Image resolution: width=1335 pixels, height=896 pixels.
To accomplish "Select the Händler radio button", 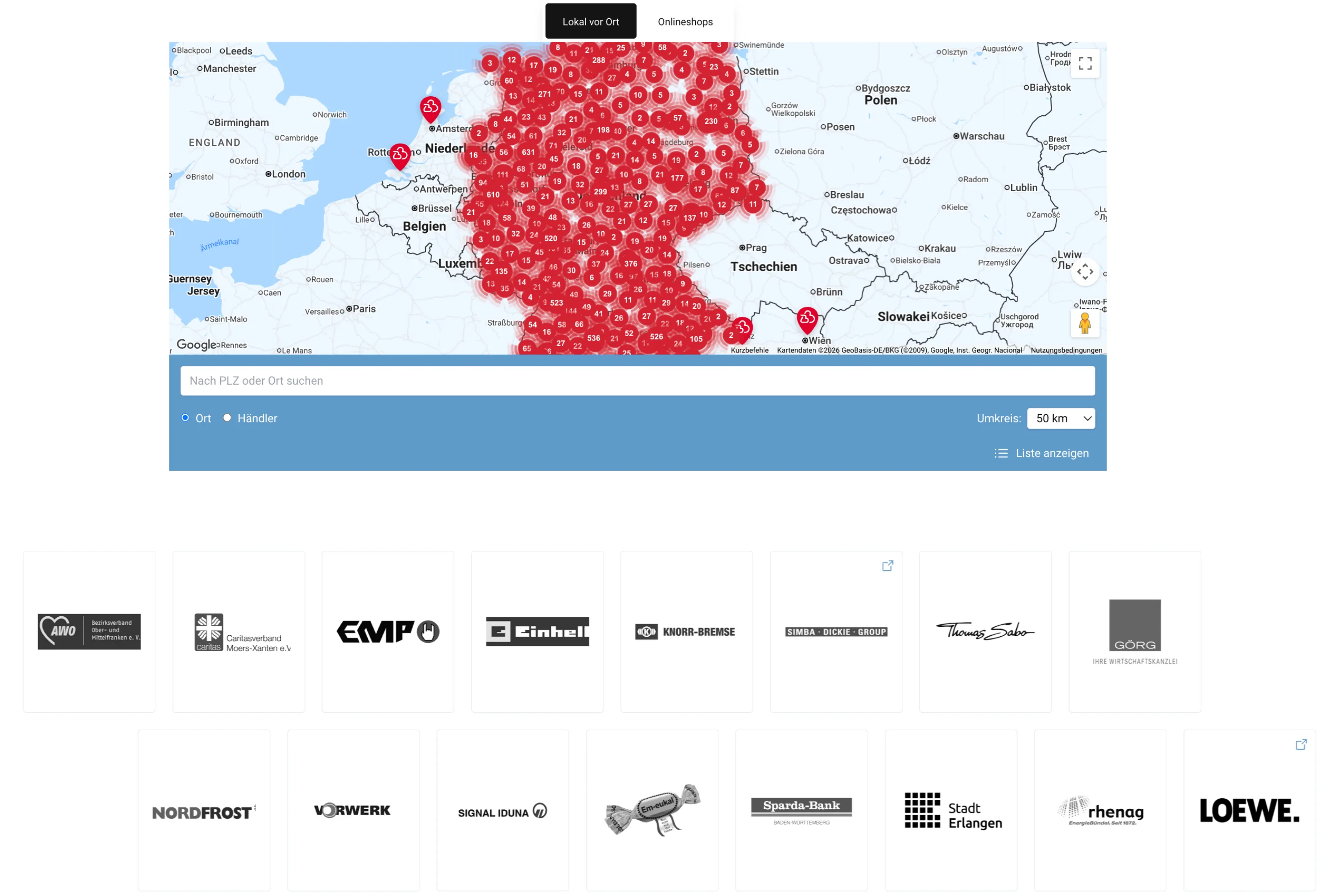I will coord(227,418).
